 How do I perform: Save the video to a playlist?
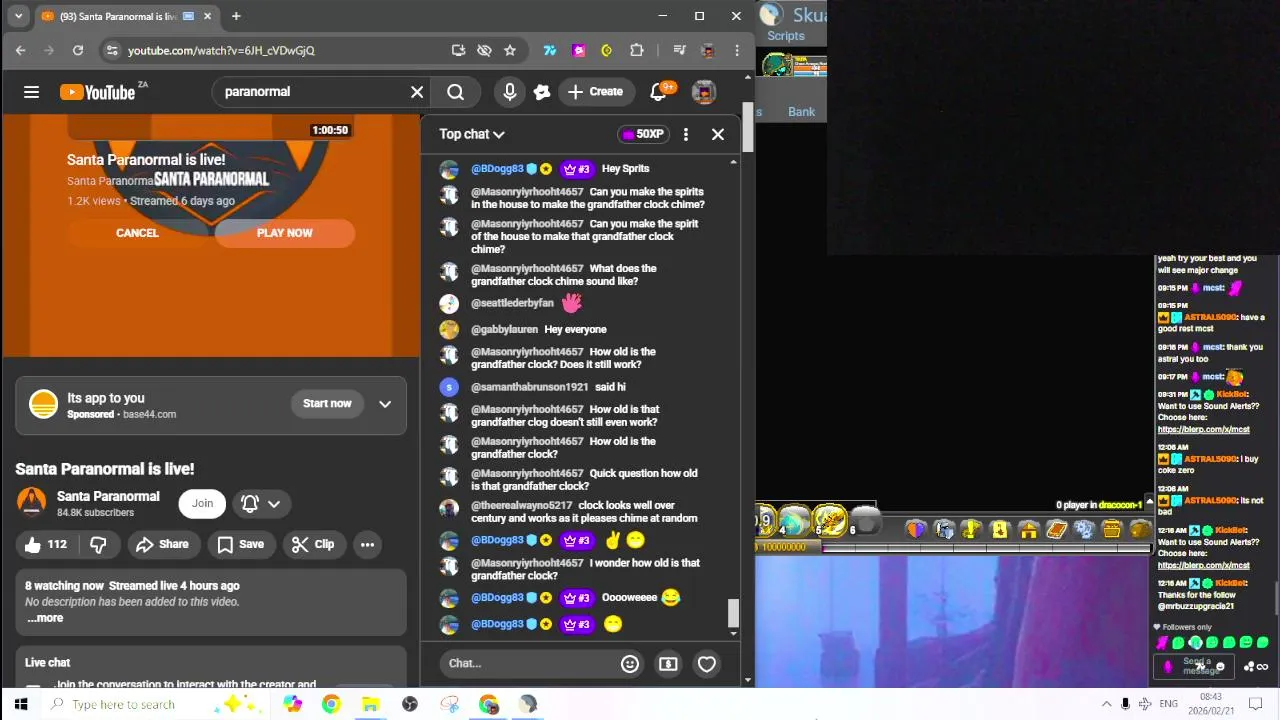pyautogui.click(x=241, y=544)
